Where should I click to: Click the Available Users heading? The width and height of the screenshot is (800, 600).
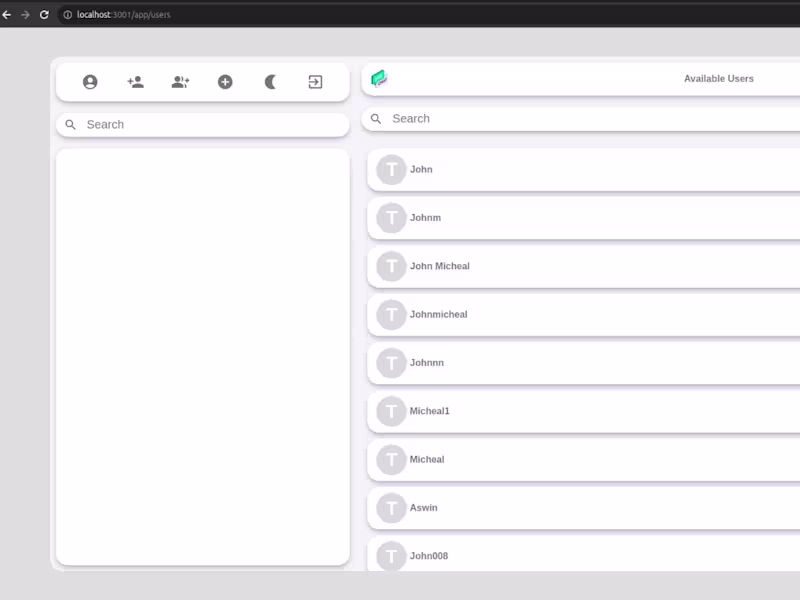718,79
